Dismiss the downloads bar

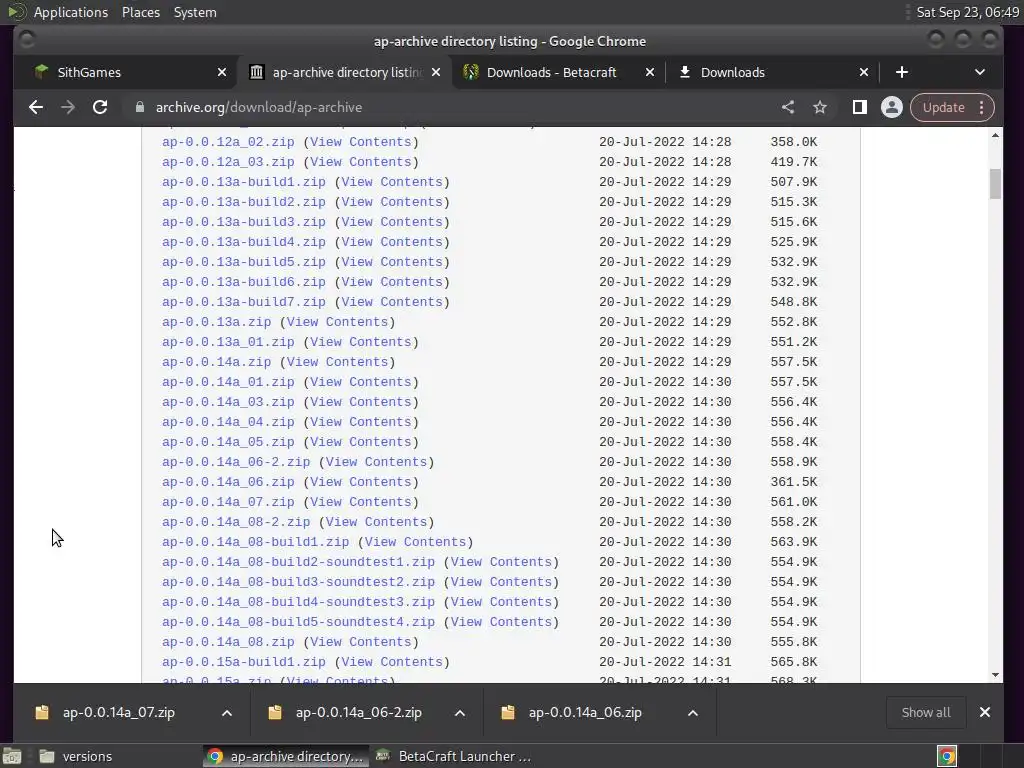(985, 712)
